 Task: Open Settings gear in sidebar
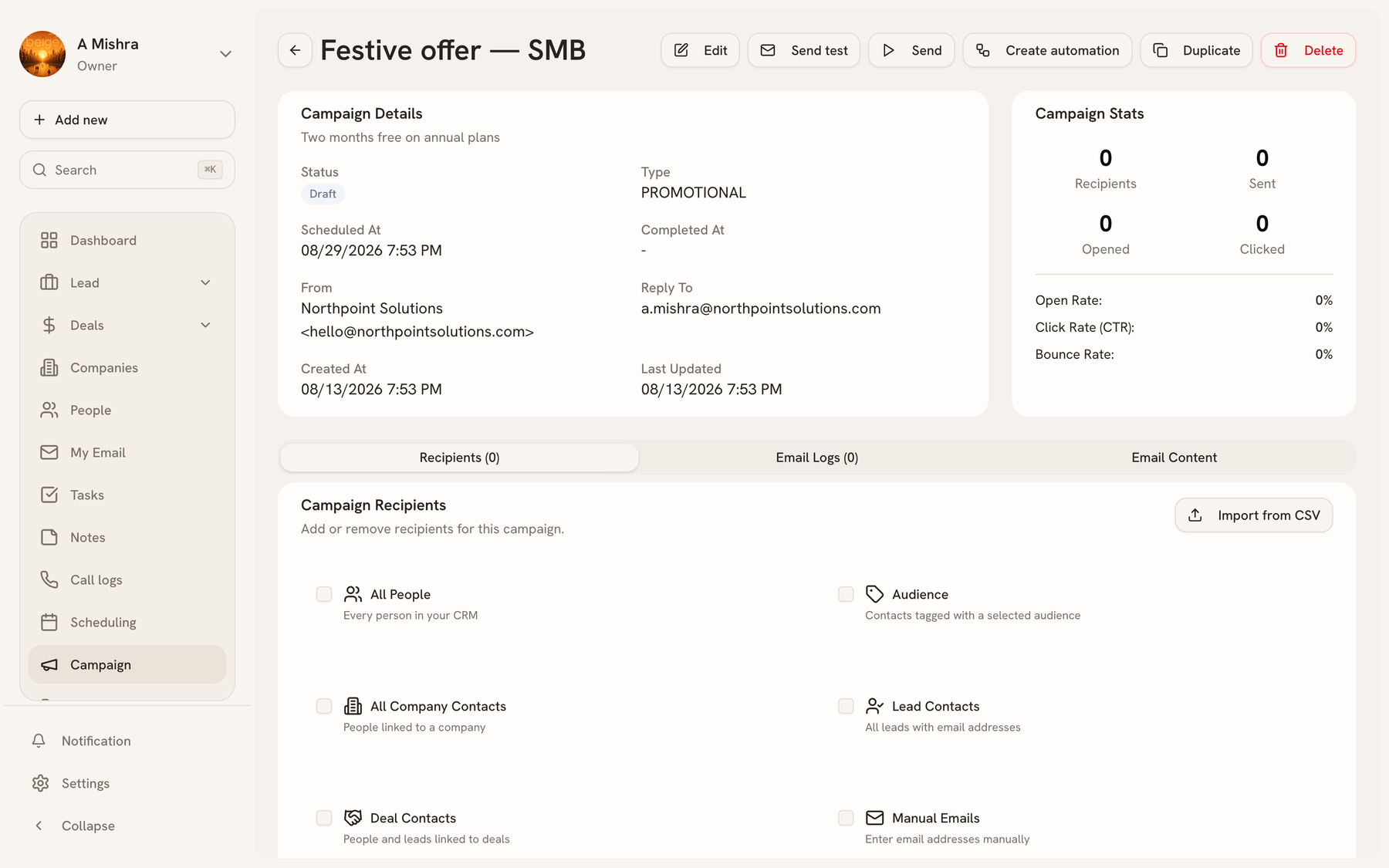[40, 783]
